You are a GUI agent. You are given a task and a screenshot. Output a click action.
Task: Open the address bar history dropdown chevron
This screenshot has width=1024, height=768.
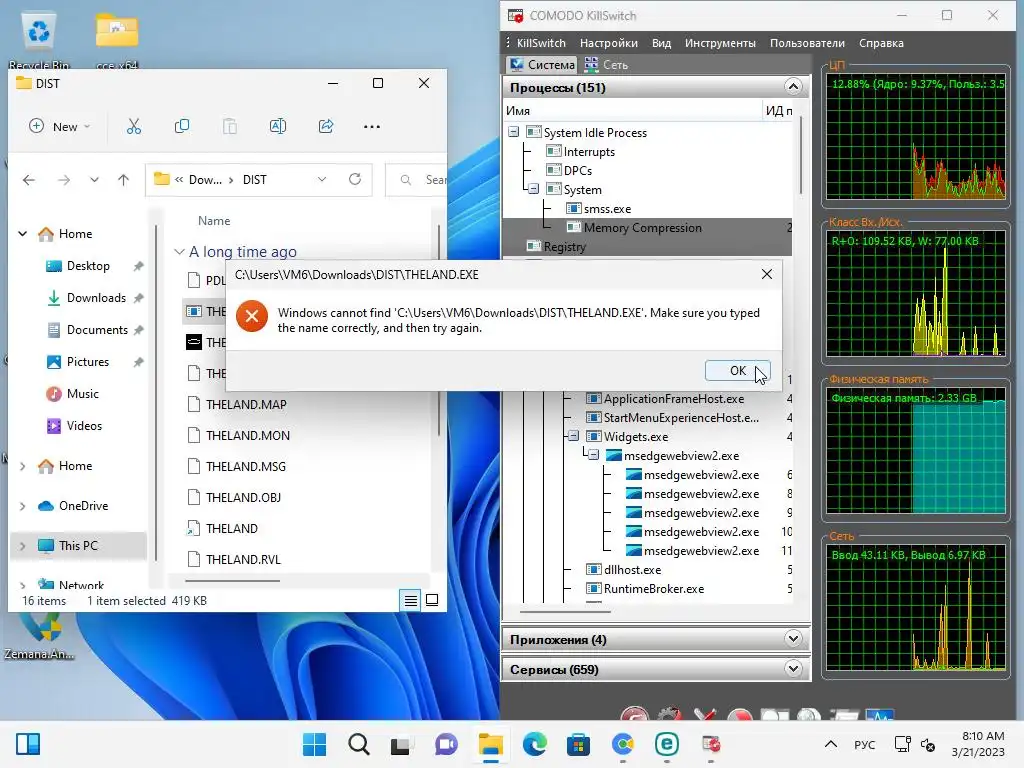[322, 179]
